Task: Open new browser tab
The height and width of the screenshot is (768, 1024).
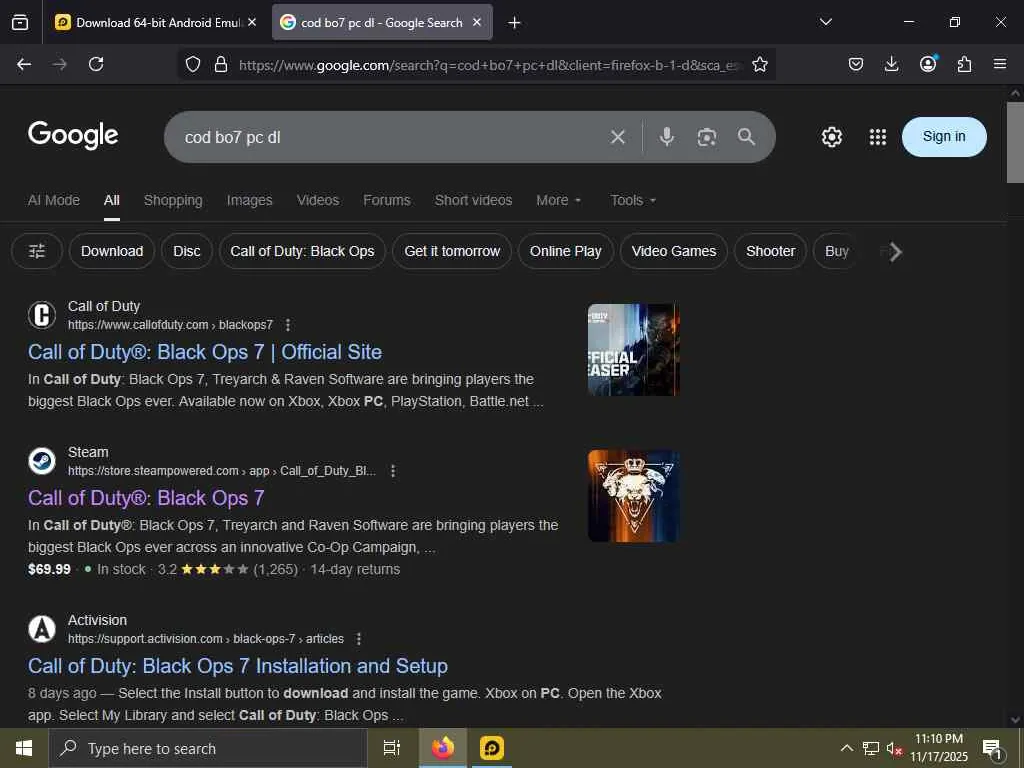Action: 515,23
